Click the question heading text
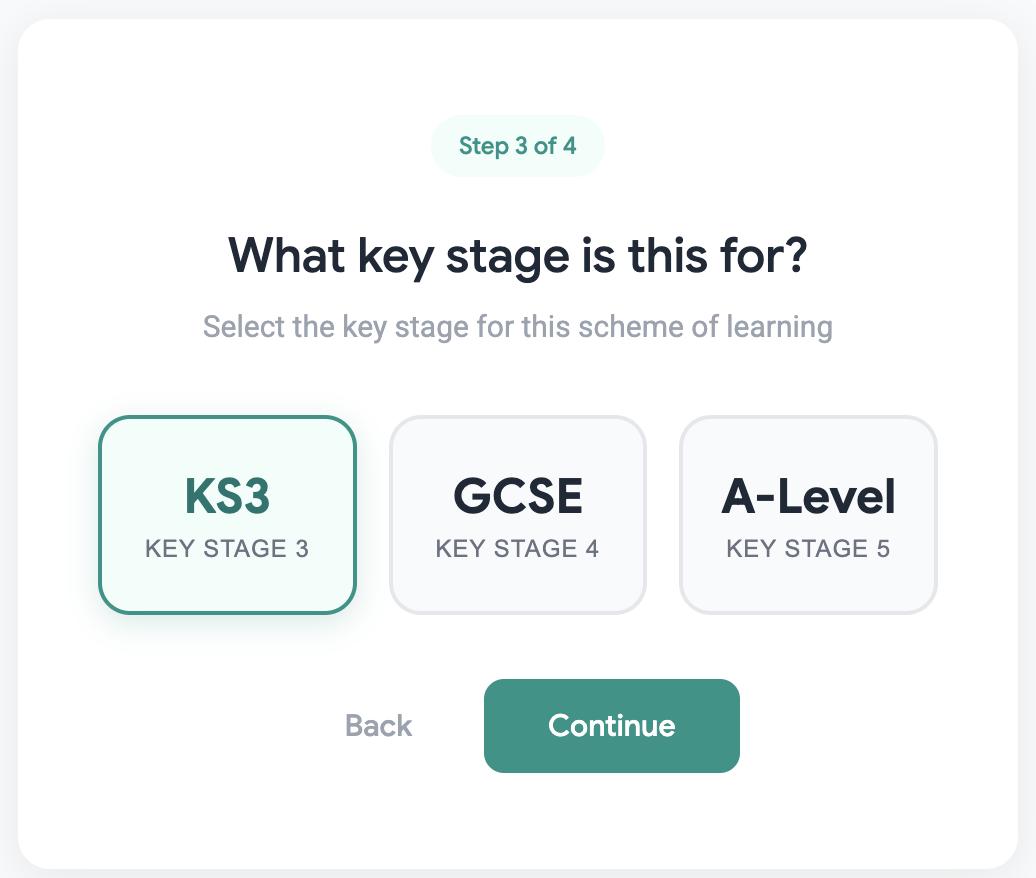This screenshot has height=878, width=1036. [517, 255]
